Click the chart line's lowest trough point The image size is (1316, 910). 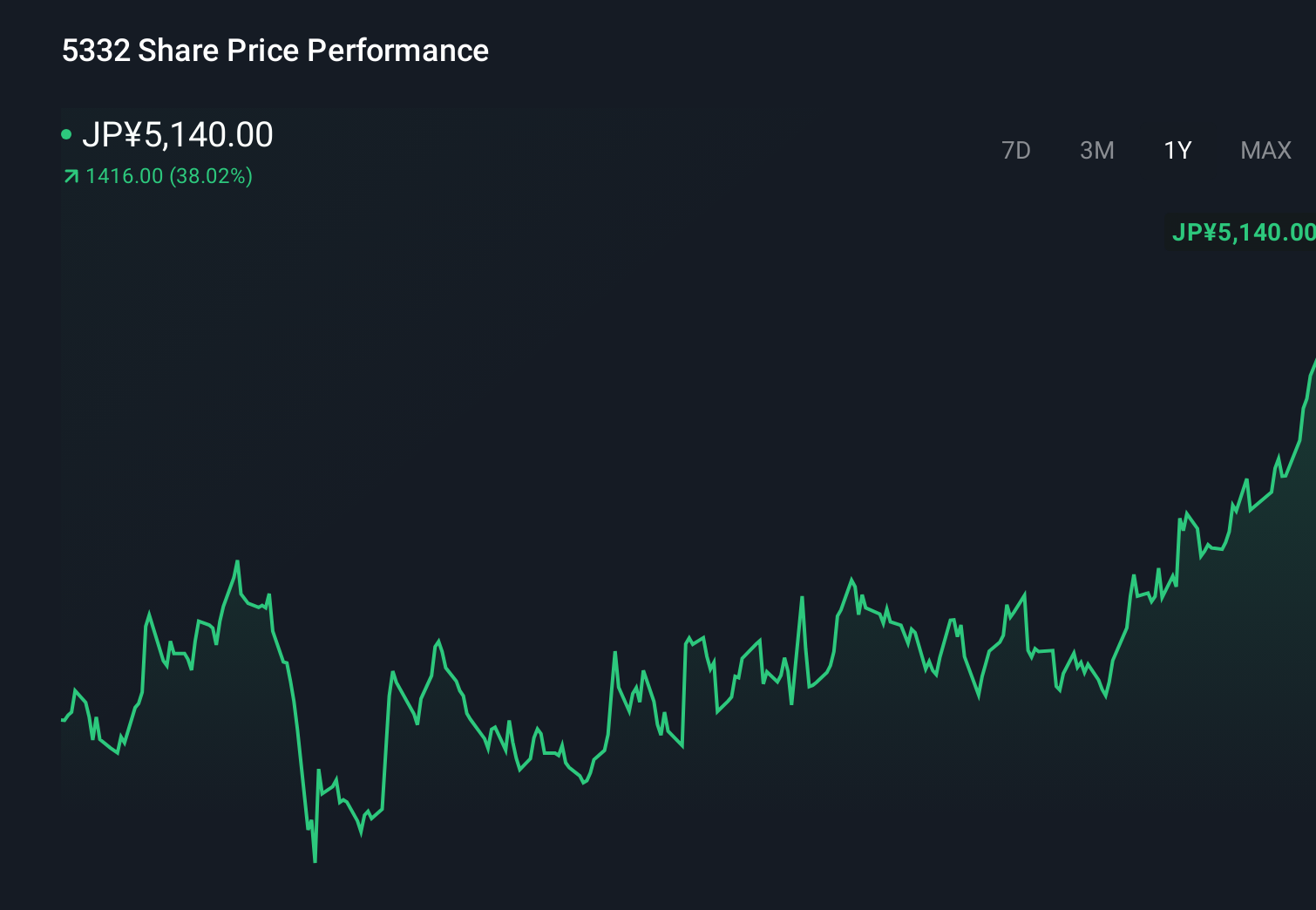pyautogui.click(x=315, y=861)
